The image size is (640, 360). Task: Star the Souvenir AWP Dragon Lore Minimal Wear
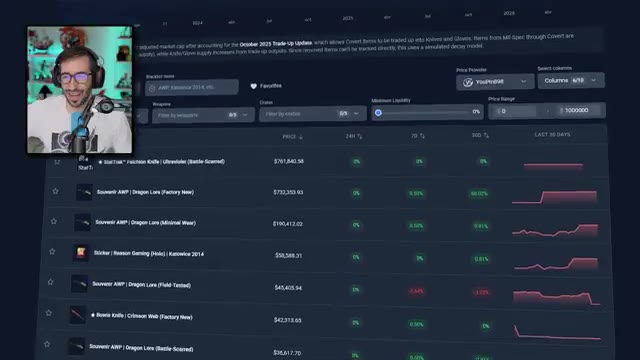pyautogui.click(x=54, y=221)
